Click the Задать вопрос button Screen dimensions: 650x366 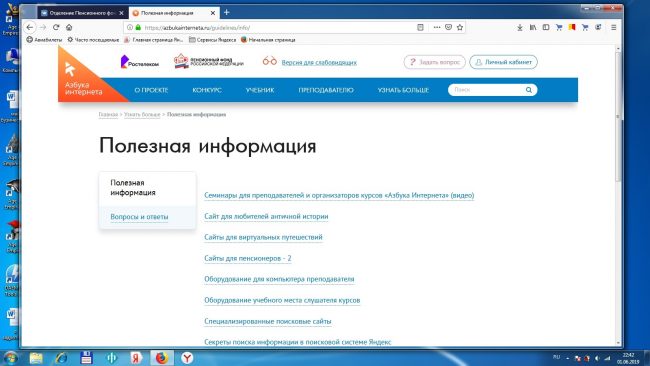434,62
